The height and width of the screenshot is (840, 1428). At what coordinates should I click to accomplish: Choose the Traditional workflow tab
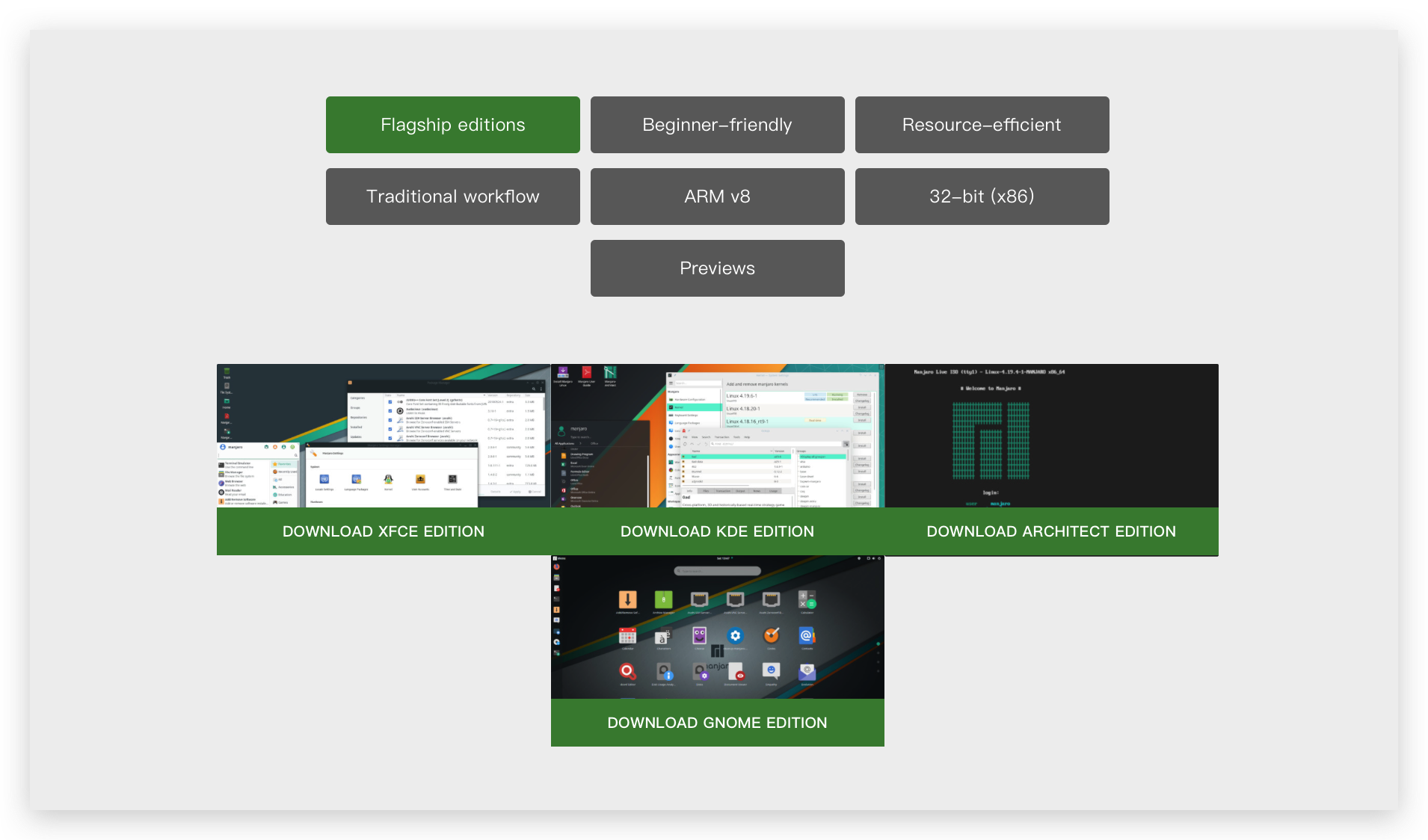(x=452, y=197)
